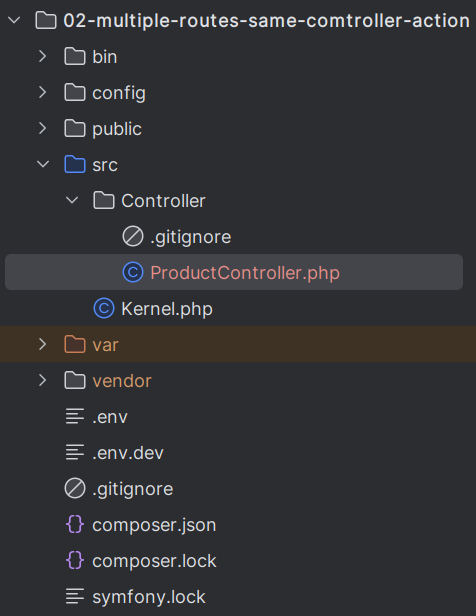476x616 pixels.
Task: Click the PHP class icon of ProductController.php
Action: click(x=133, y=272)
